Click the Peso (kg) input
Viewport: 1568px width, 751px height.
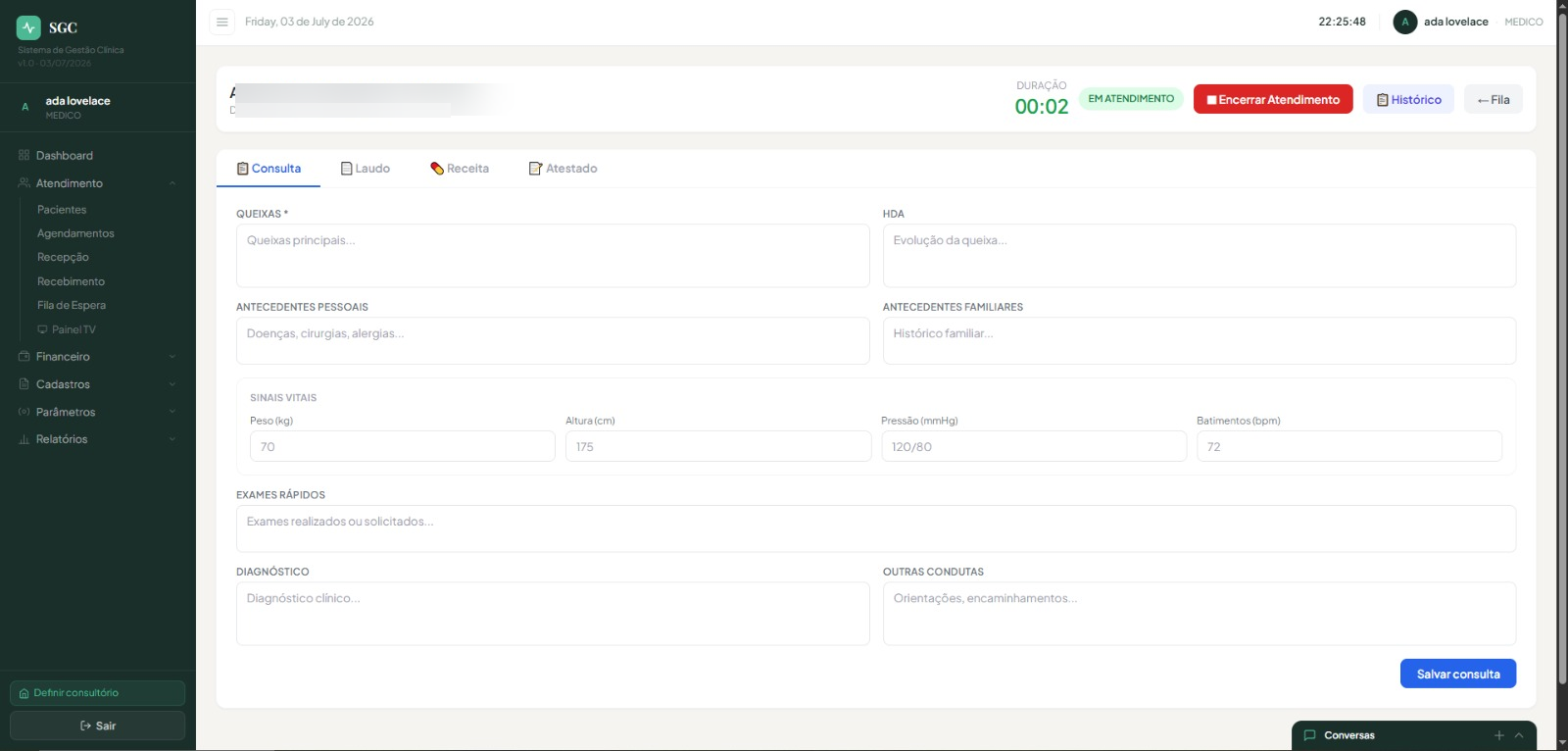coord(403,446)
